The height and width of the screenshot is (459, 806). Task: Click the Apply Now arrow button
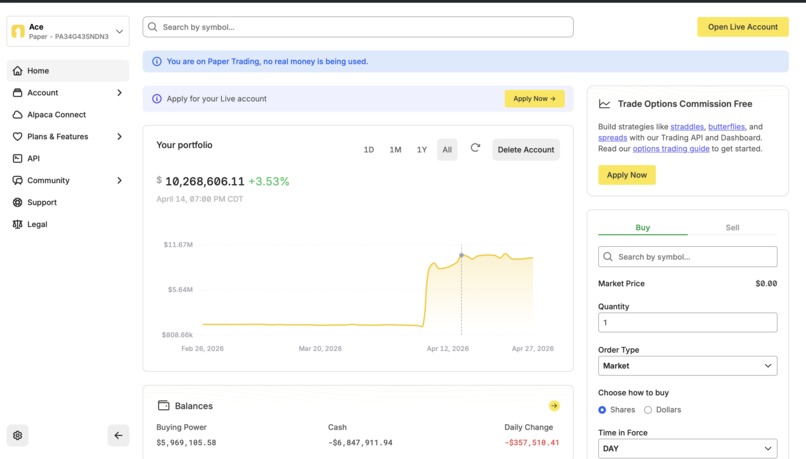pyautogui.click(x=535, y=99)
